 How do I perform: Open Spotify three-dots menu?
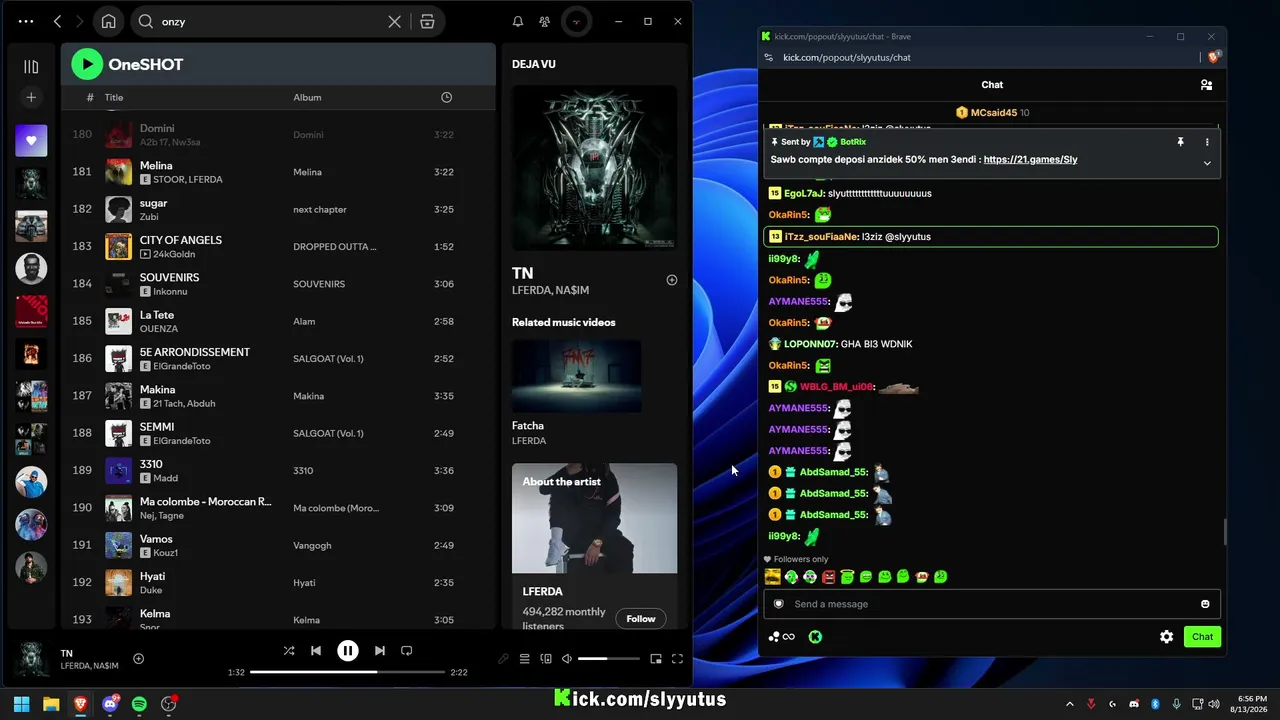[x=26, y=21]
